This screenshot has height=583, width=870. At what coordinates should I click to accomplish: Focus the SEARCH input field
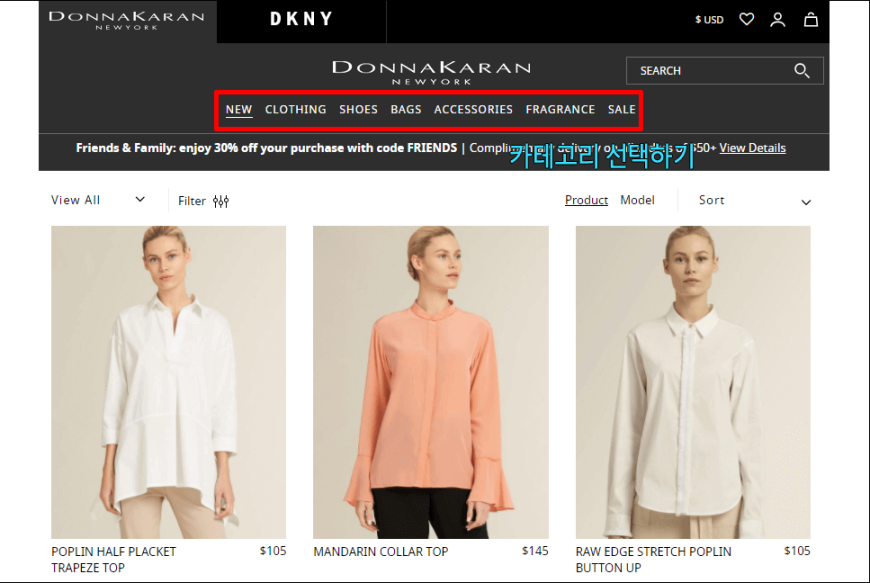click(725, 70)
